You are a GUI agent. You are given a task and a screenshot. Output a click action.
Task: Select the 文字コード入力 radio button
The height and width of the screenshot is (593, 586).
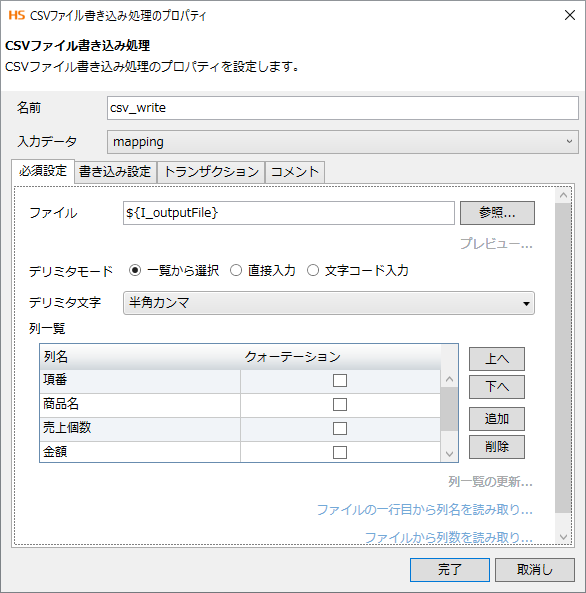(313, 270)
